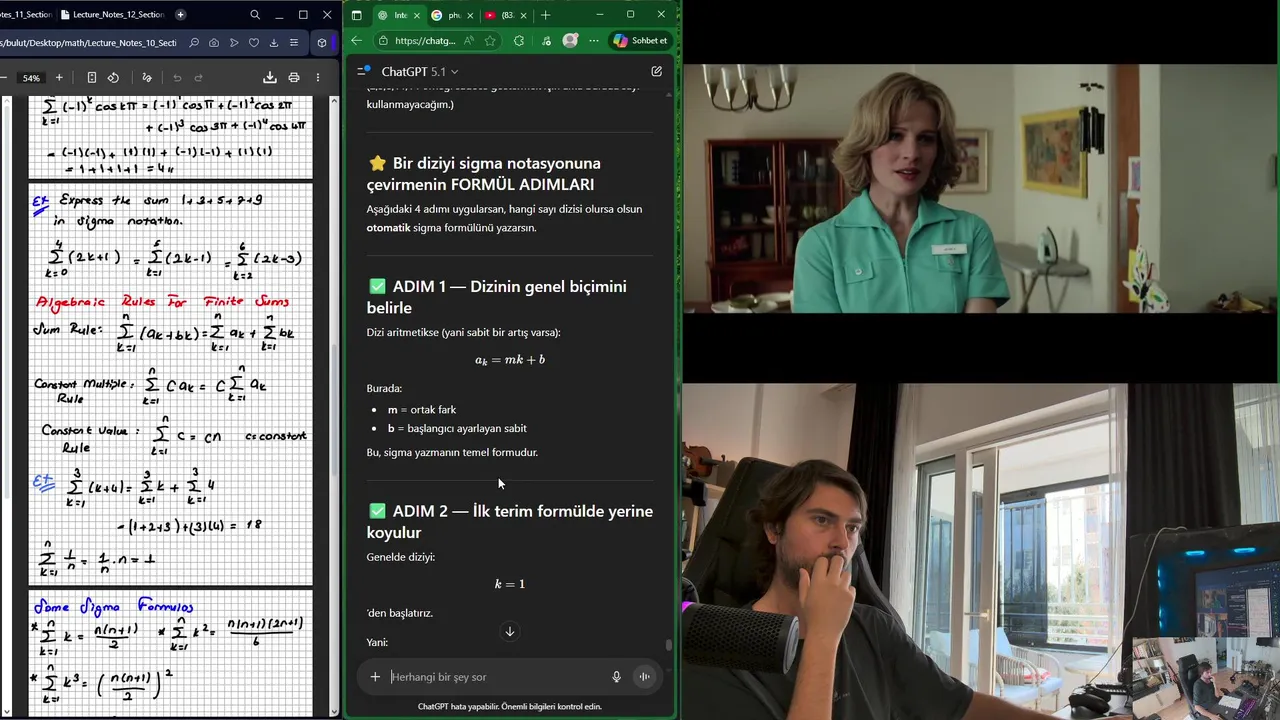Click the ChatGPT URL address bar

click(x=425, y=41)
